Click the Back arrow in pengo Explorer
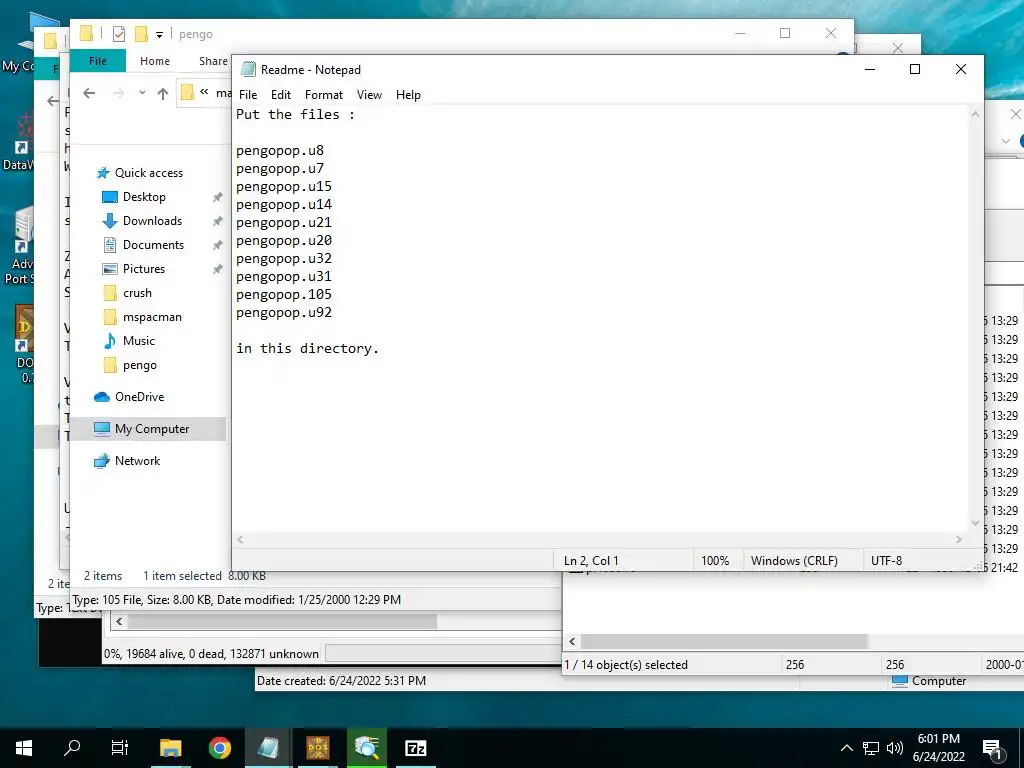Screen dimensions: 1024x768 (89, 93)
